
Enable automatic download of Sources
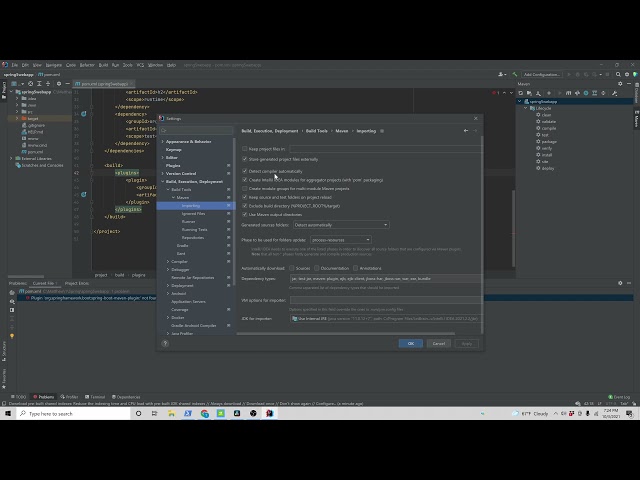[291, 268]
